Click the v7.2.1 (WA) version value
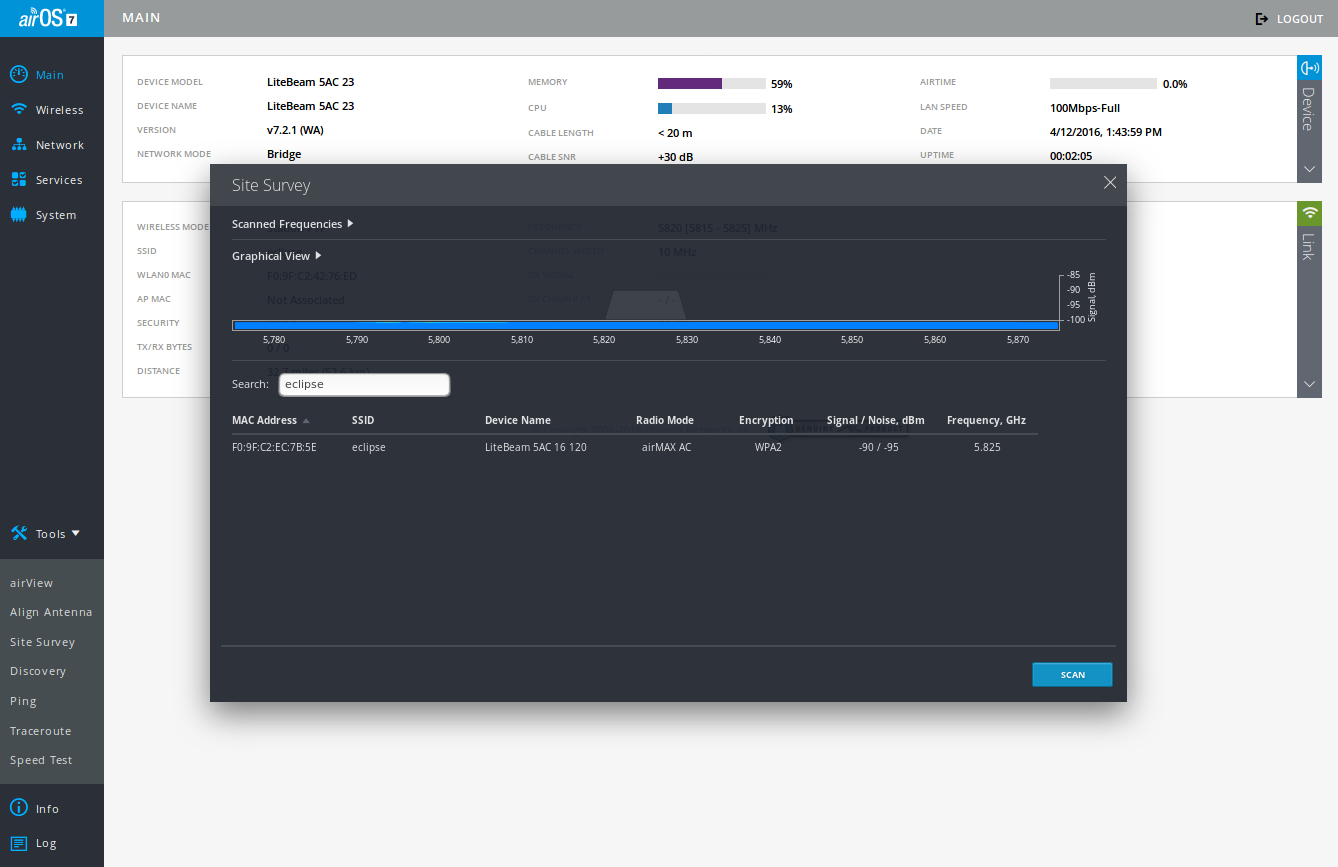The image size is (1338, 867). [295, 130]
